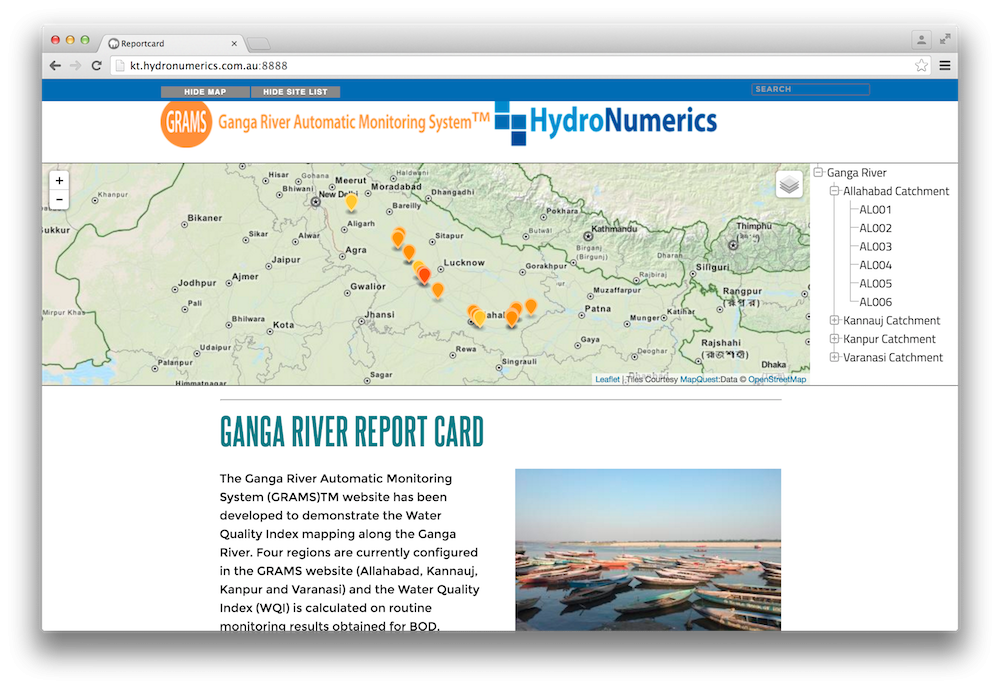
Task: Click the GRAMS orange circle logo
Action: click(186, 122)
